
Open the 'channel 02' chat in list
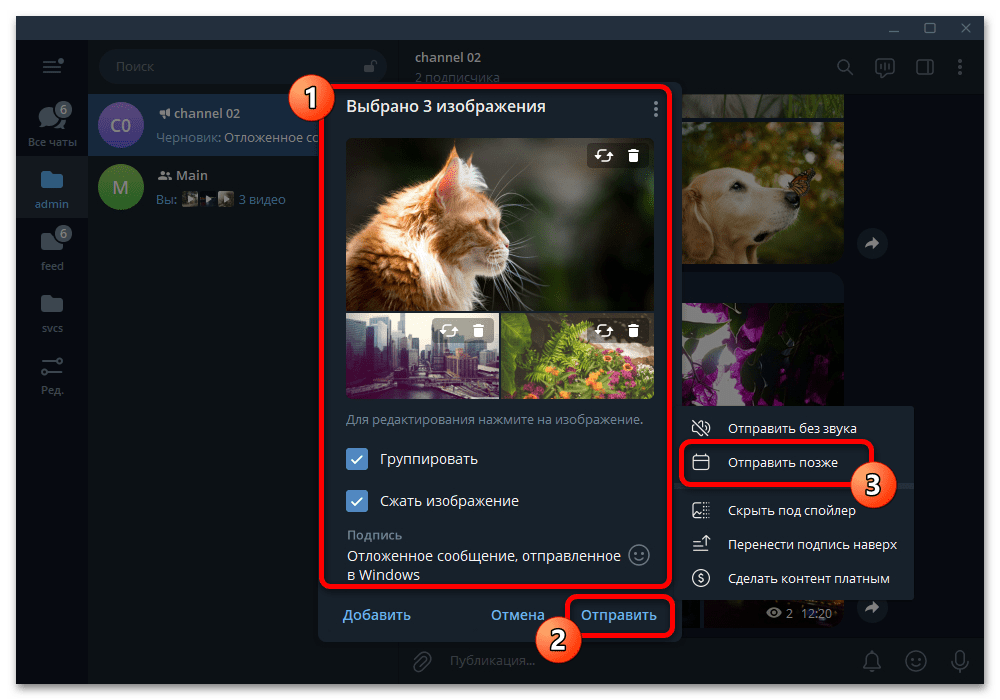pos(204,125)
